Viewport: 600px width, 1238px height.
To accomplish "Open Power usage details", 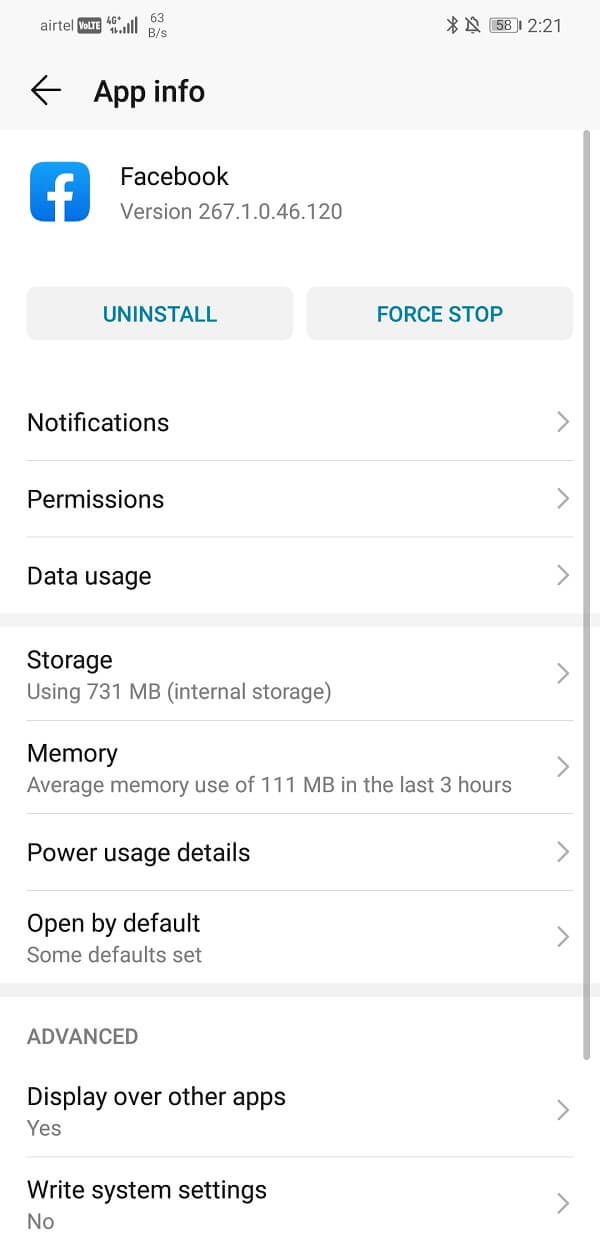I will click(x=299, y=852).
